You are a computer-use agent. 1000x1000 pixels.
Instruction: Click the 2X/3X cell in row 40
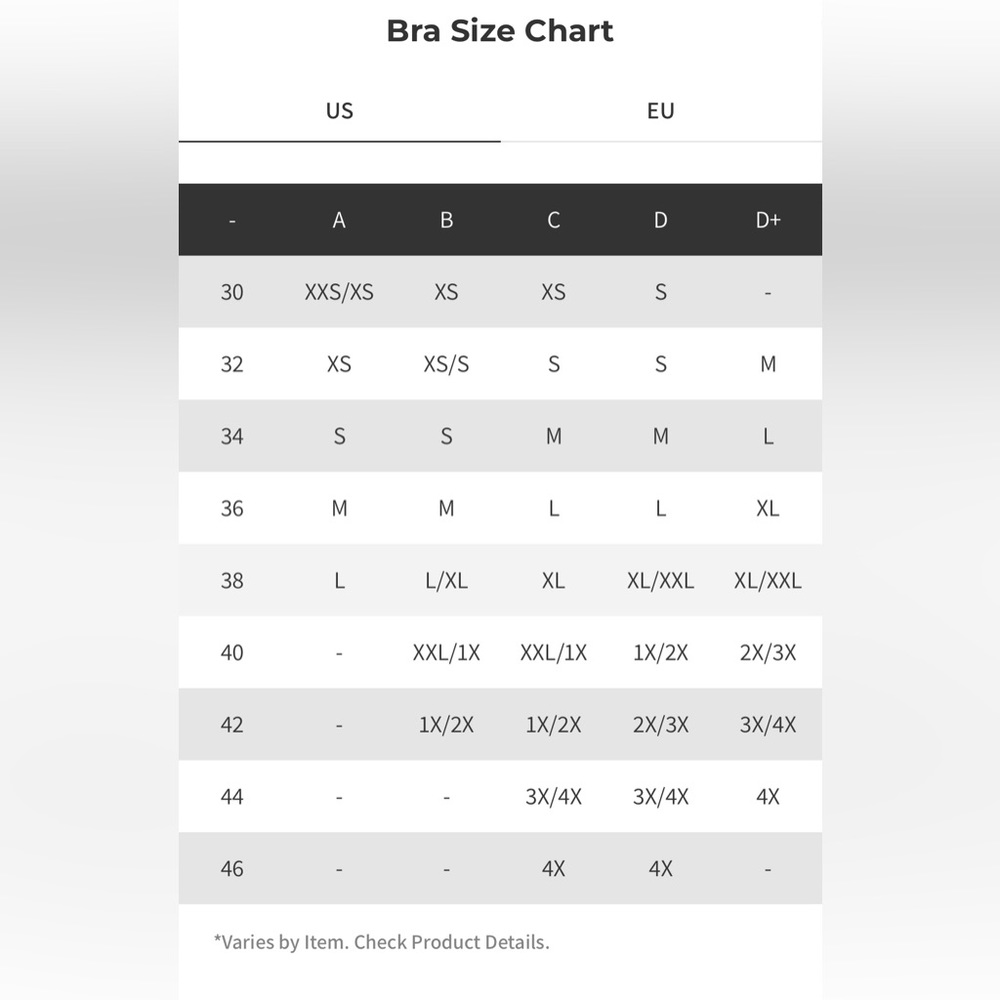click(768, 652)
